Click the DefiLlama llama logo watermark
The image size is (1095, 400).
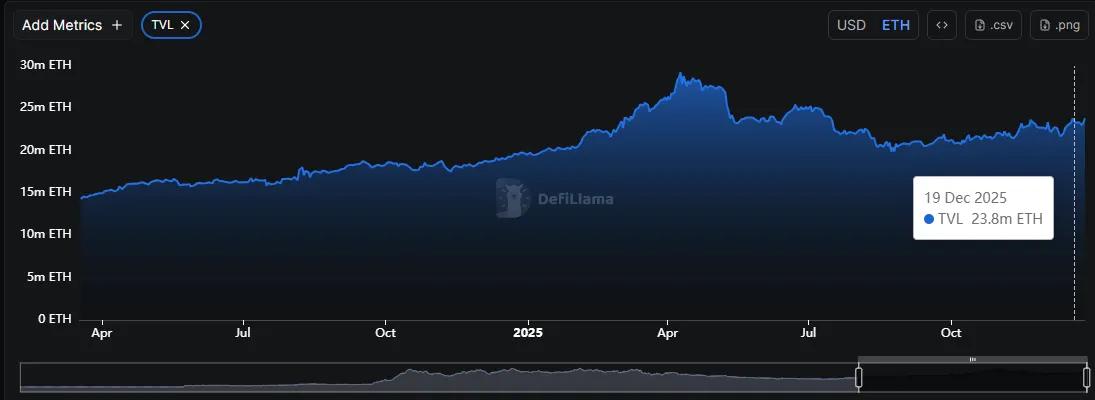pos(513,198)
